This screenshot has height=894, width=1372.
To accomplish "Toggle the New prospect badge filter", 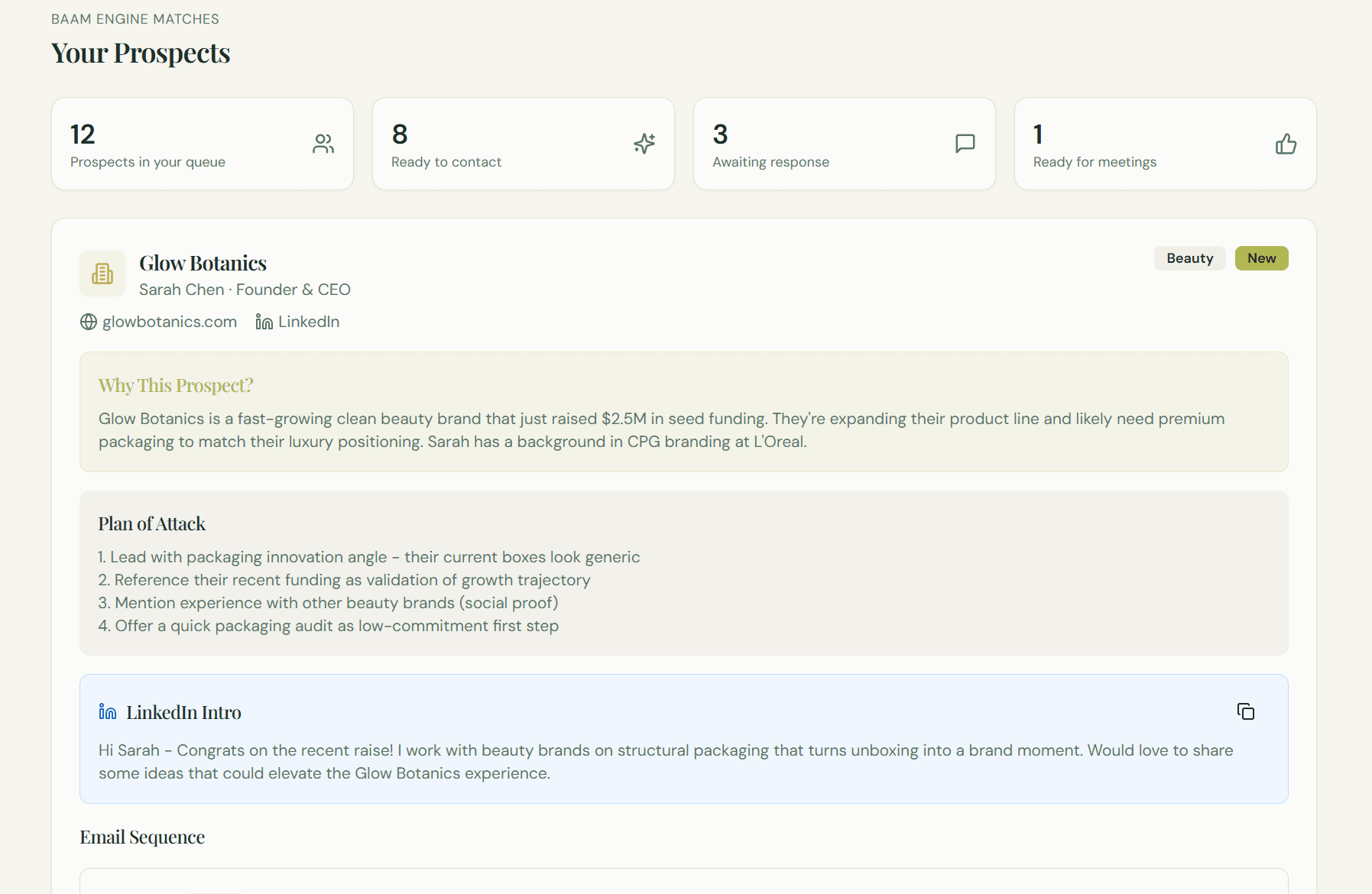I will click(x=1261, y=258).
